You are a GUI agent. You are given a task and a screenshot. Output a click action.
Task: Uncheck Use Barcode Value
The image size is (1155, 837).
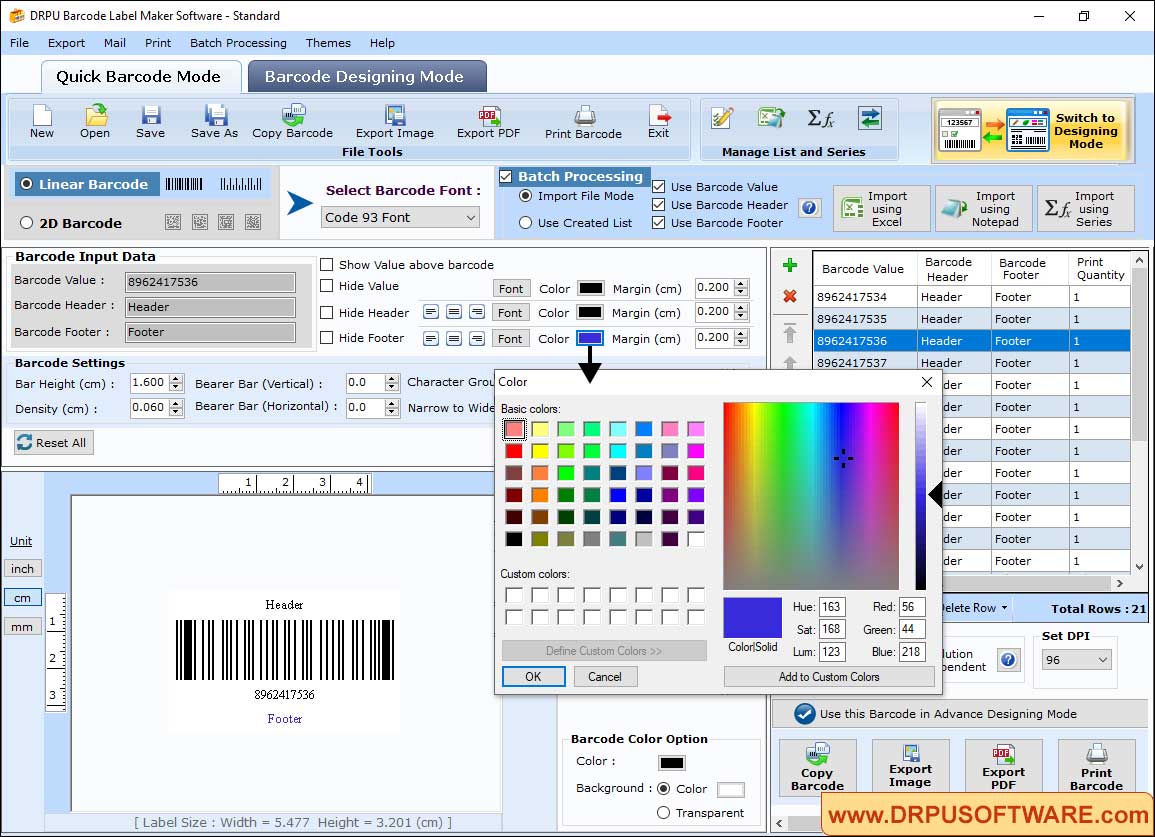click(x=659, y=187)
